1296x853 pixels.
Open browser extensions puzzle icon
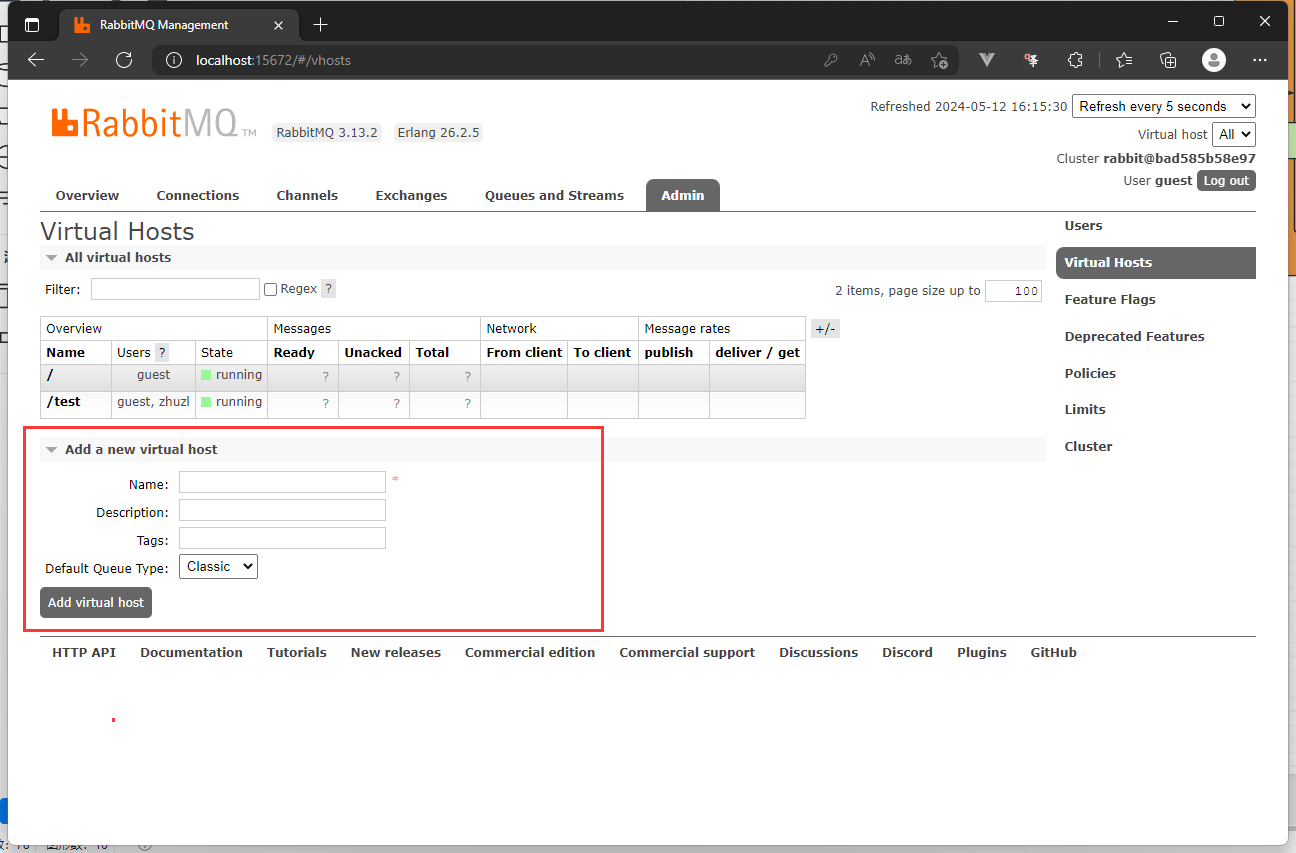(1075, 60)
